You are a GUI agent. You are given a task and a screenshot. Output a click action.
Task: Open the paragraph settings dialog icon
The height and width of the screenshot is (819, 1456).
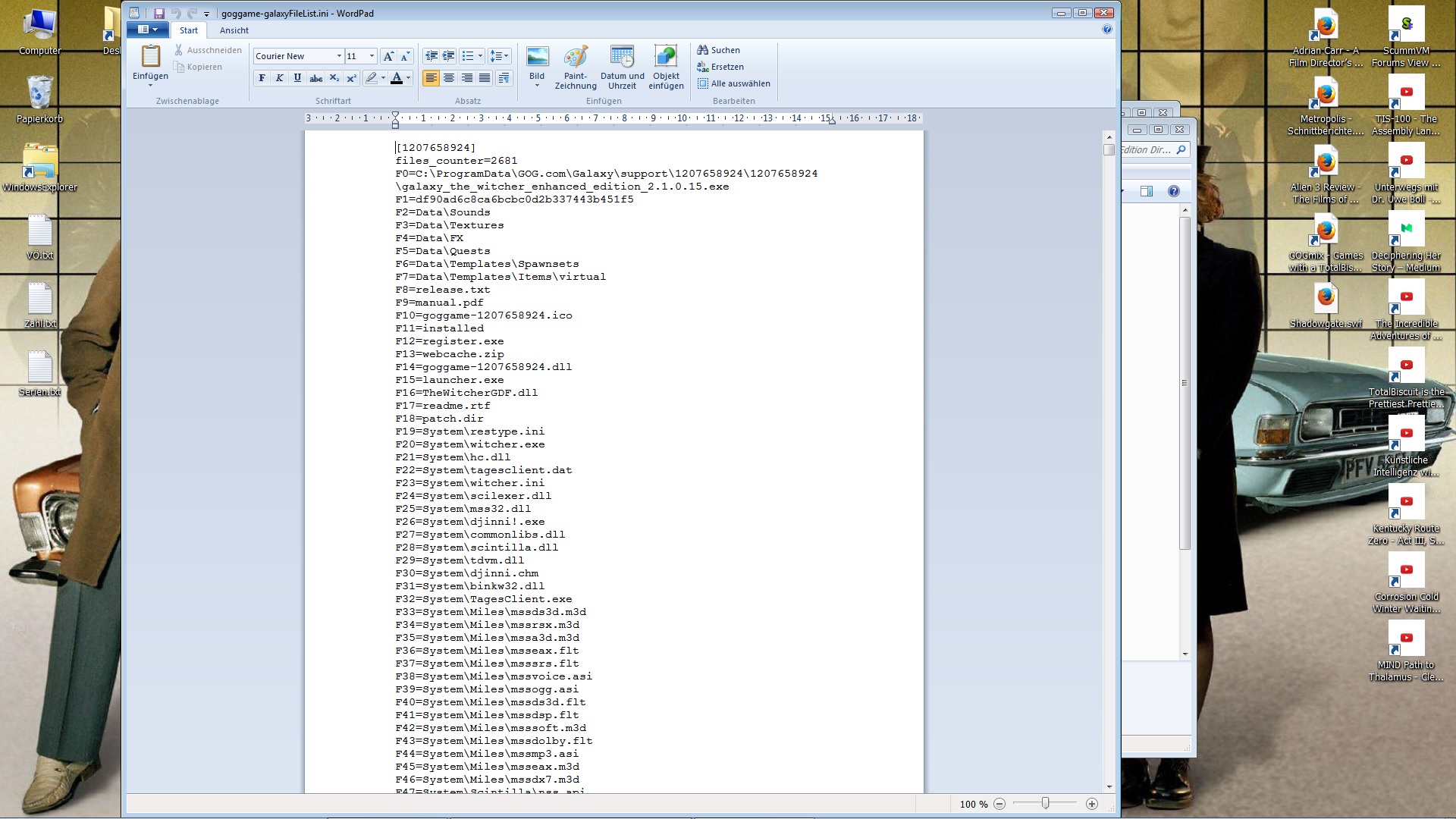(x=504, y=78)
